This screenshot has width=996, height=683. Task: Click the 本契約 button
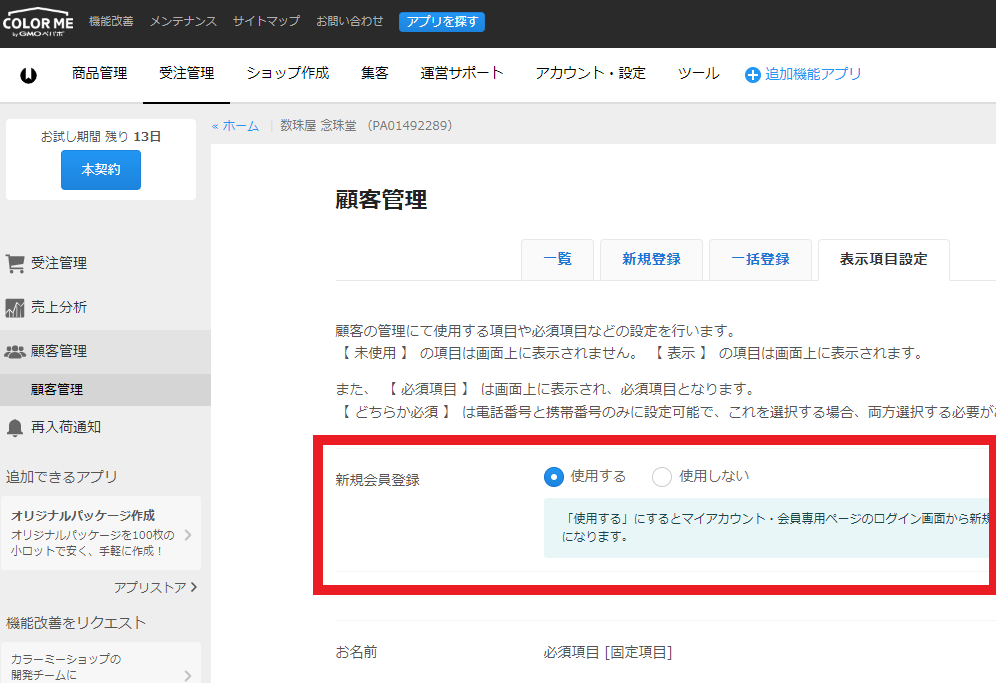coord(101,170)
